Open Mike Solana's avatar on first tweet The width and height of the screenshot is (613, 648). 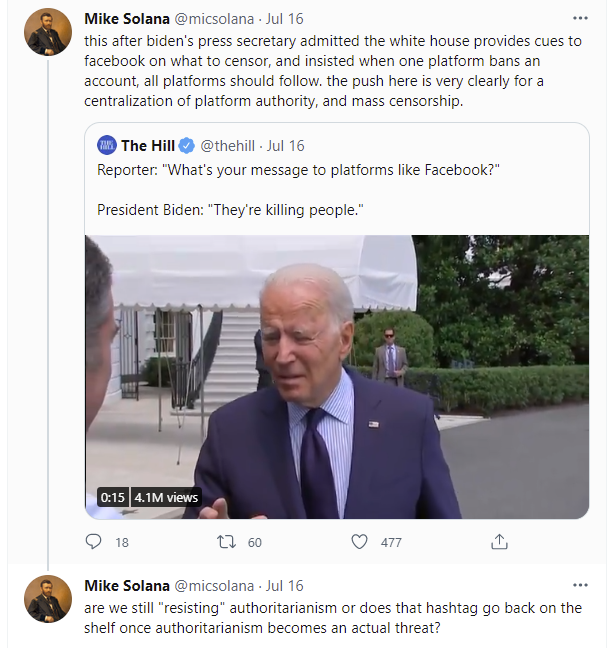tap(47, 31)
